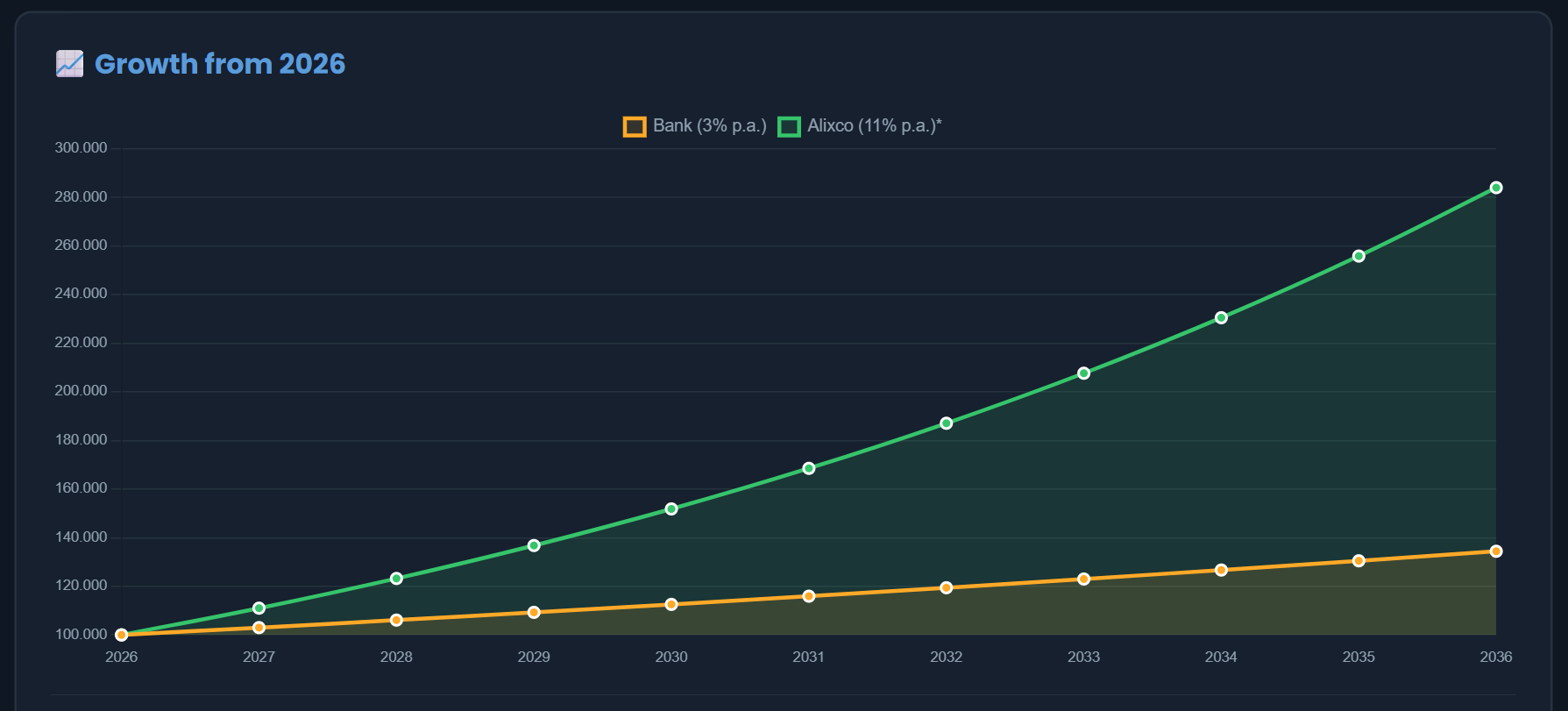The image size is (1568, 711).
Task: Click the 2030 x-axis year label
Action: (671, 657)
